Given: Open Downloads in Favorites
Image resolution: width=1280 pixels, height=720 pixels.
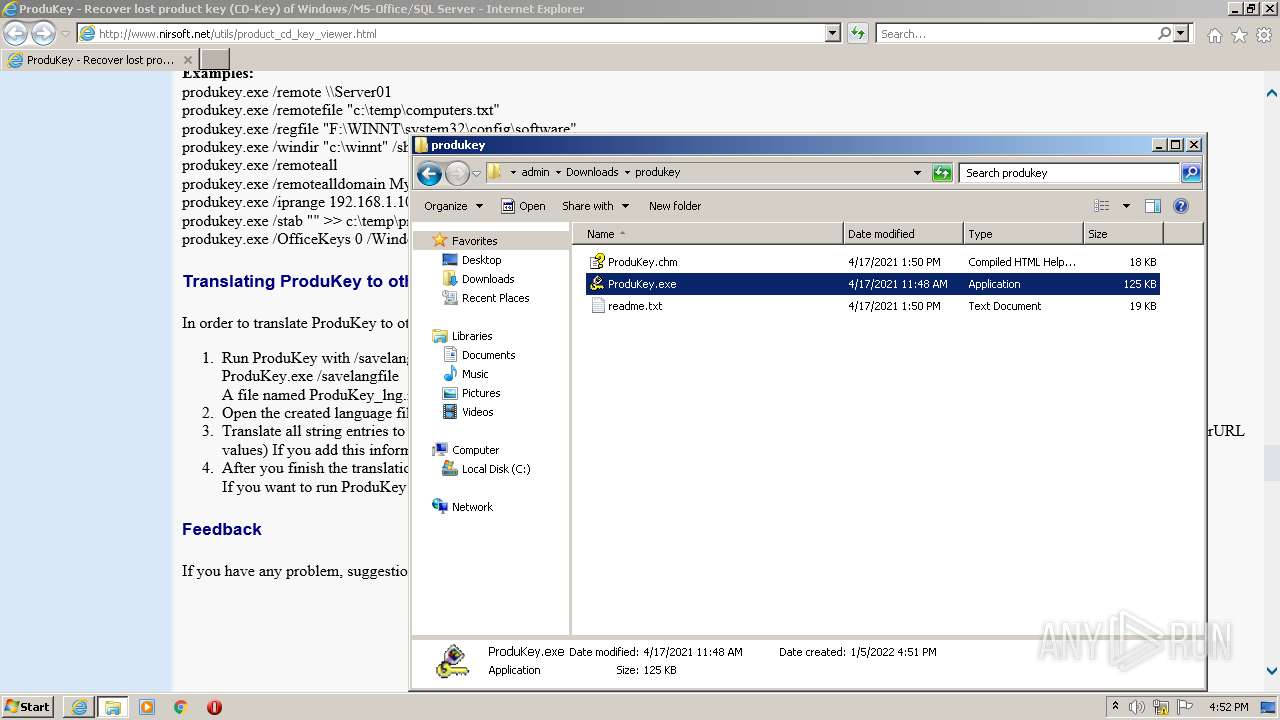Looking at the screenshot, I should click(x=487, y=279).
